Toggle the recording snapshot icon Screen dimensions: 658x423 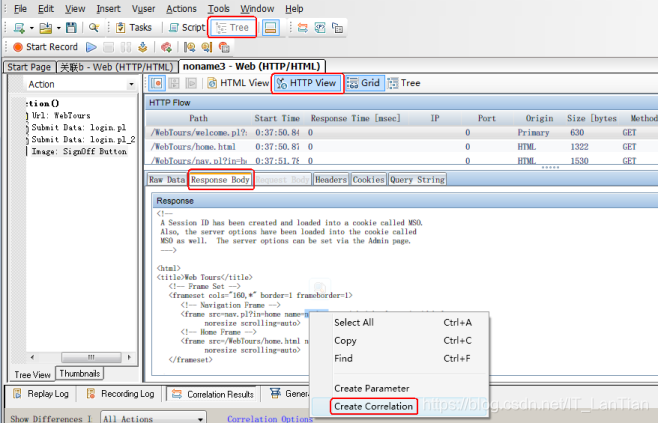[x=157, y=83]
